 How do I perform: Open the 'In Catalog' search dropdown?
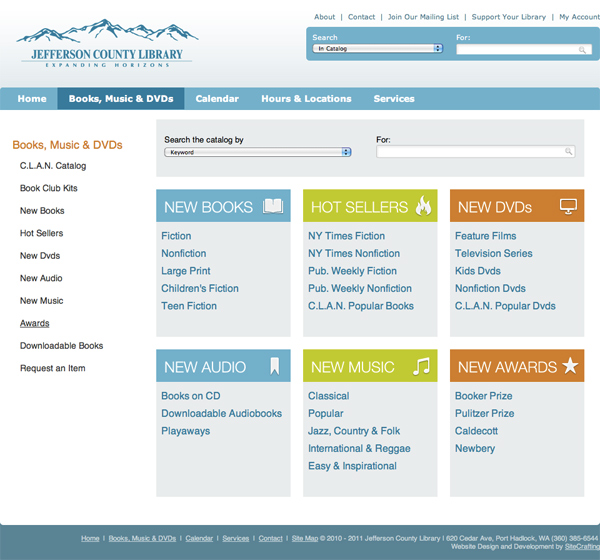377,48
